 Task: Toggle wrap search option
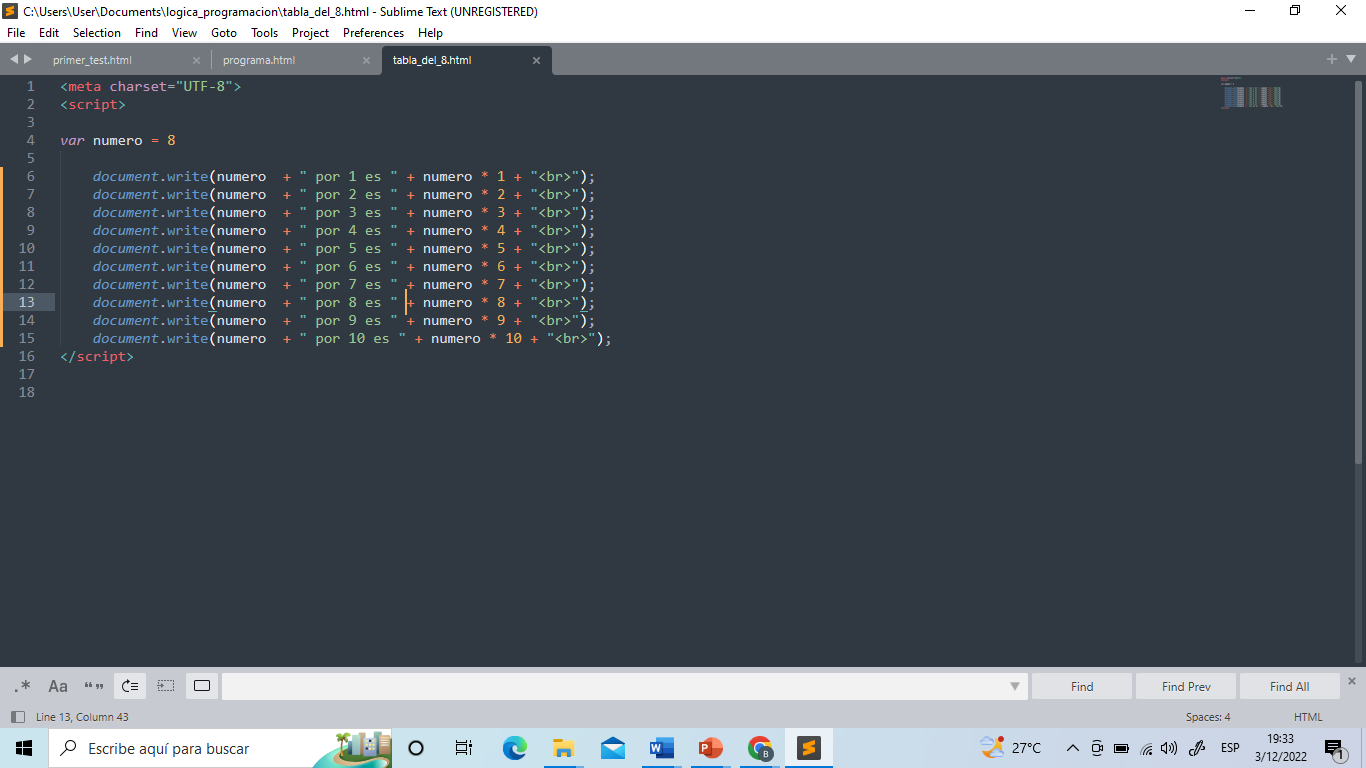[x=130, y=686]
